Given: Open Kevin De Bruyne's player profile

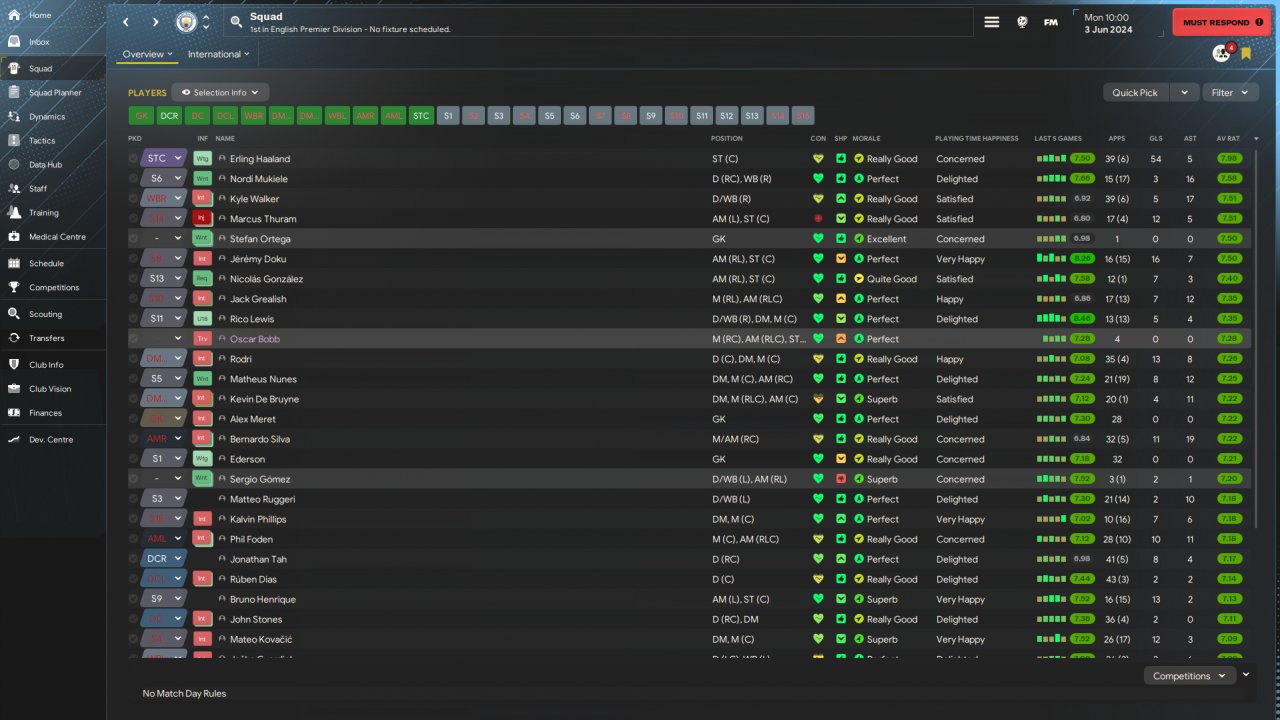Looking at the screenshot, I should (264, 399).
